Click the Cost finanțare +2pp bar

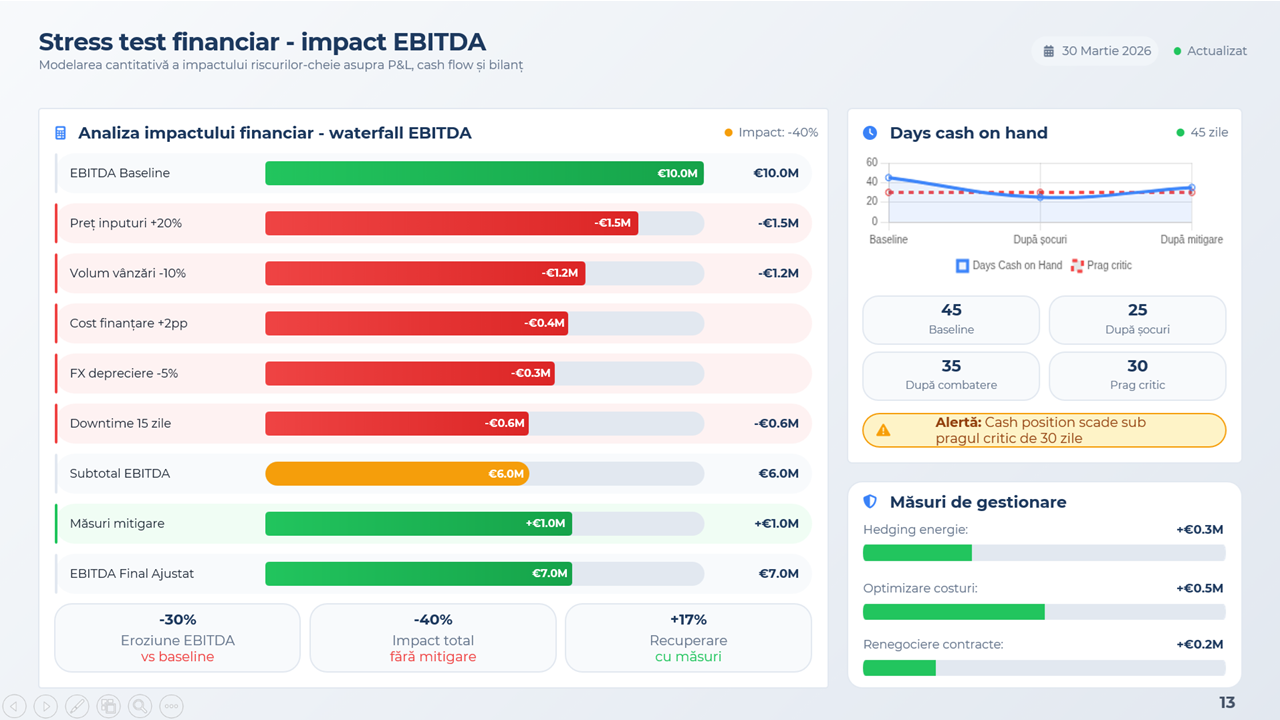pyautogui.click(x=416, y=323)
